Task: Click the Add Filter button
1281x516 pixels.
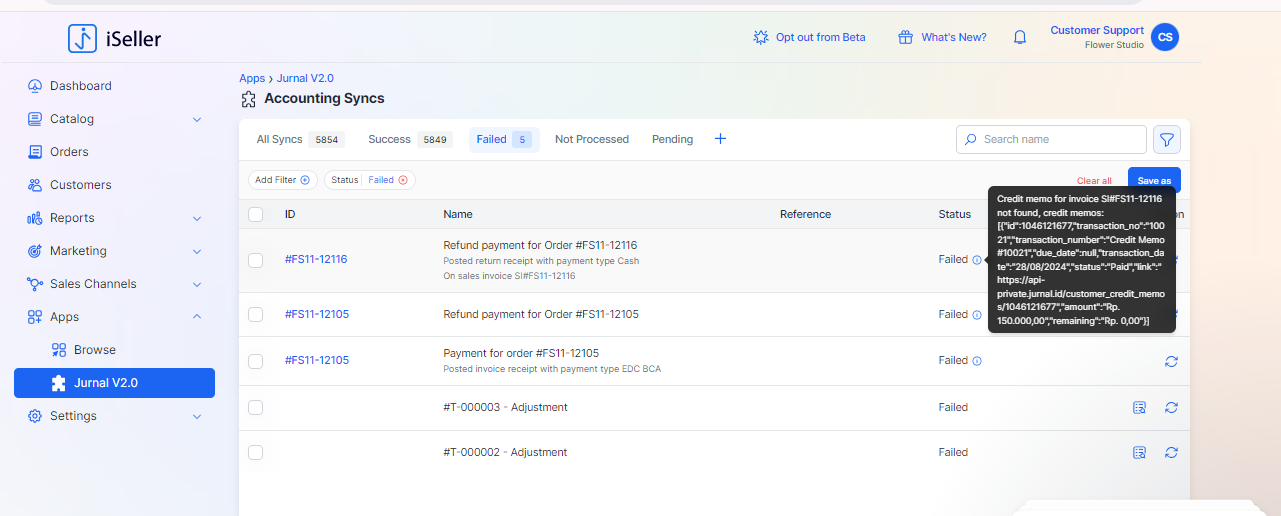Action: click(x=283, y=180)
